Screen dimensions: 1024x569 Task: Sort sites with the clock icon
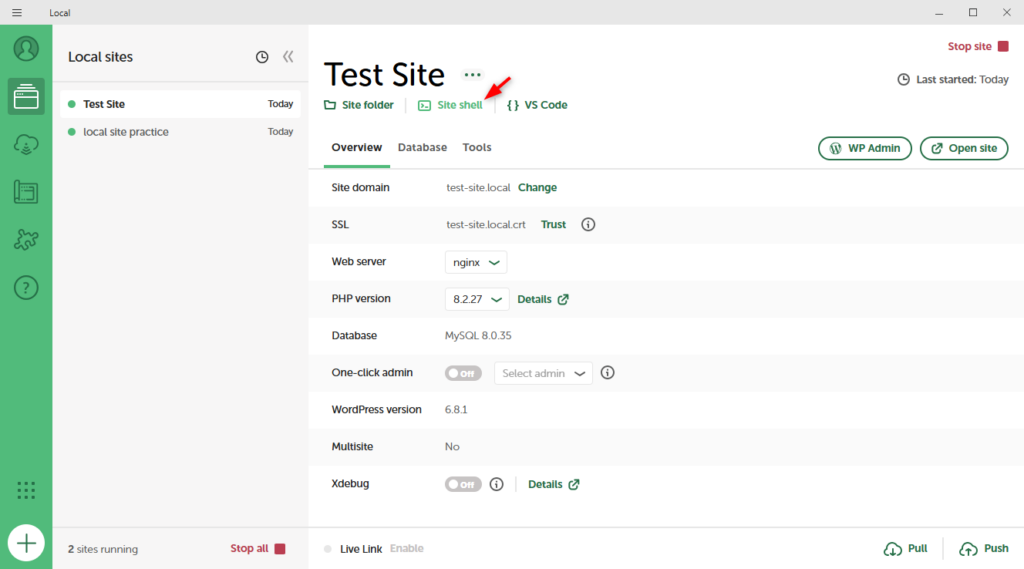coord(262,57)
